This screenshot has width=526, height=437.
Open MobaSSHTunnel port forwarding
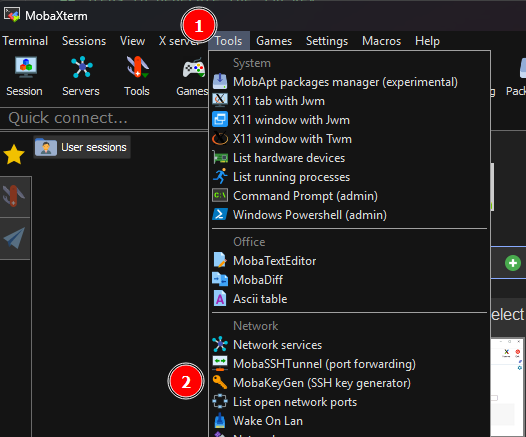pos(349,364)
